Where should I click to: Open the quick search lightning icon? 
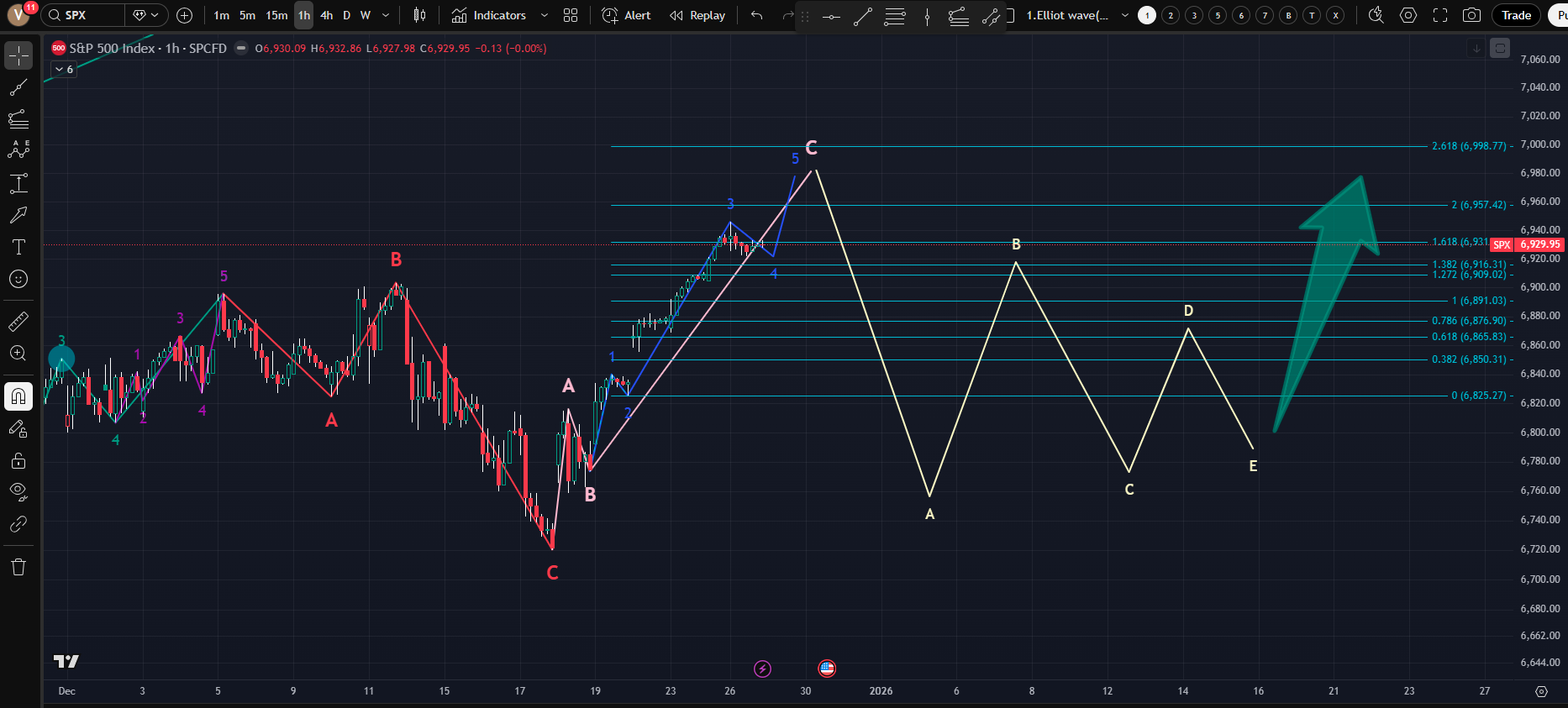1376,15
